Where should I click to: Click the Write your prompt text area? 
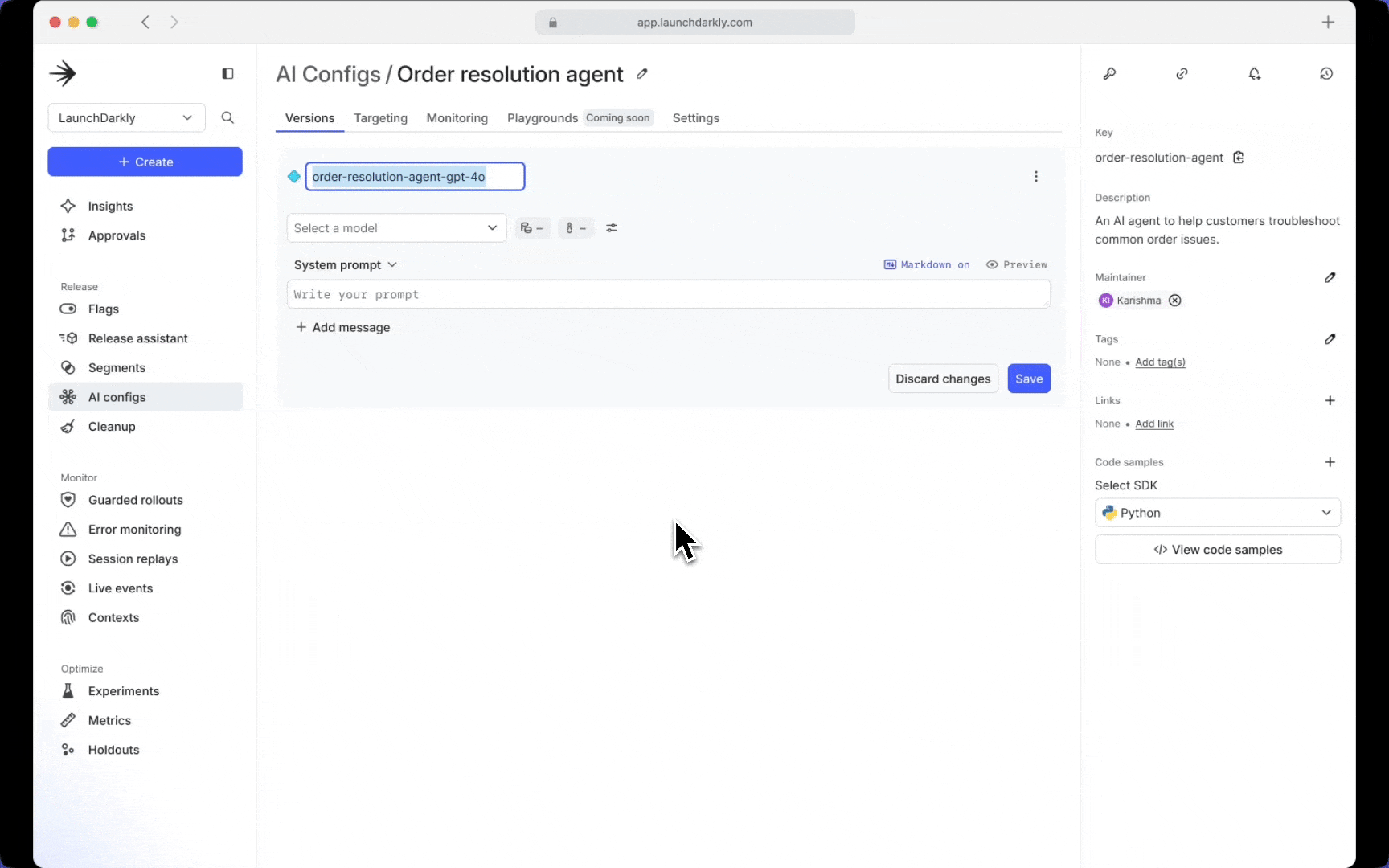point(669,294)
